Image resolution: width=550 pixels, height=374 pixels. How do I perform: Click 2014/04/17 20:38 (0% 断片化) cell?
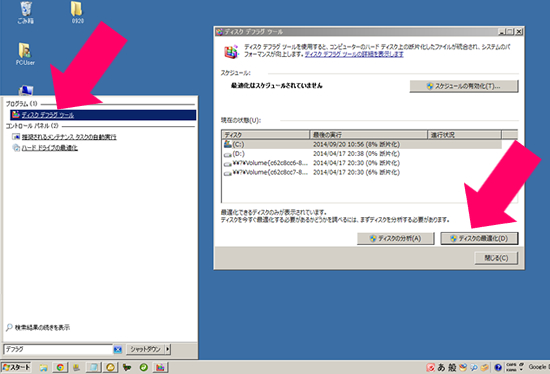356,154
